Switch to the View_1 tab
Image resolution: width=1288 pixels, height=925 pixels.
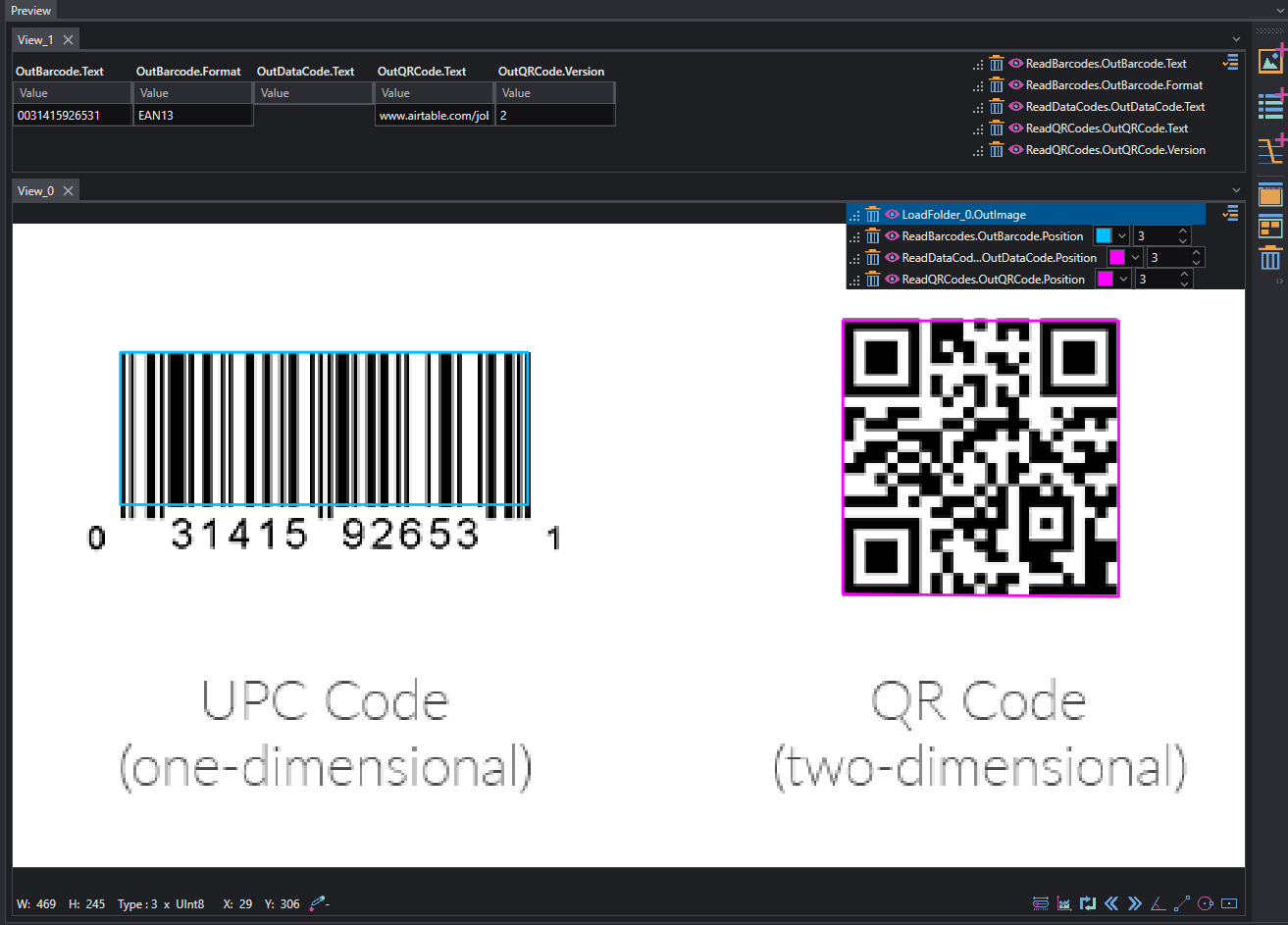(x=36, y=40)
